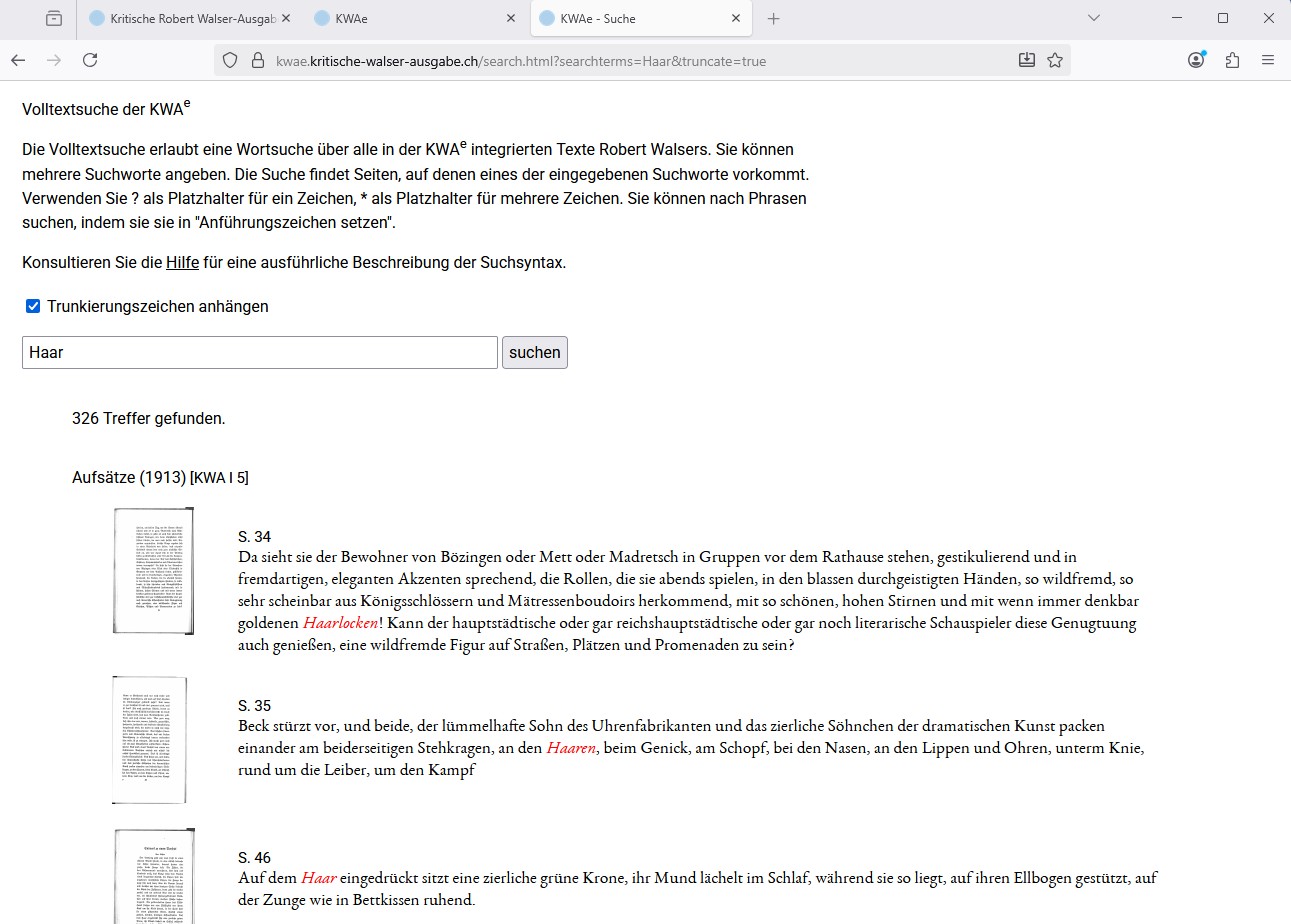Click the browser reload page icon
Image resolution: width=1291 pixels, height=924 pixels.
coord(90,60)
